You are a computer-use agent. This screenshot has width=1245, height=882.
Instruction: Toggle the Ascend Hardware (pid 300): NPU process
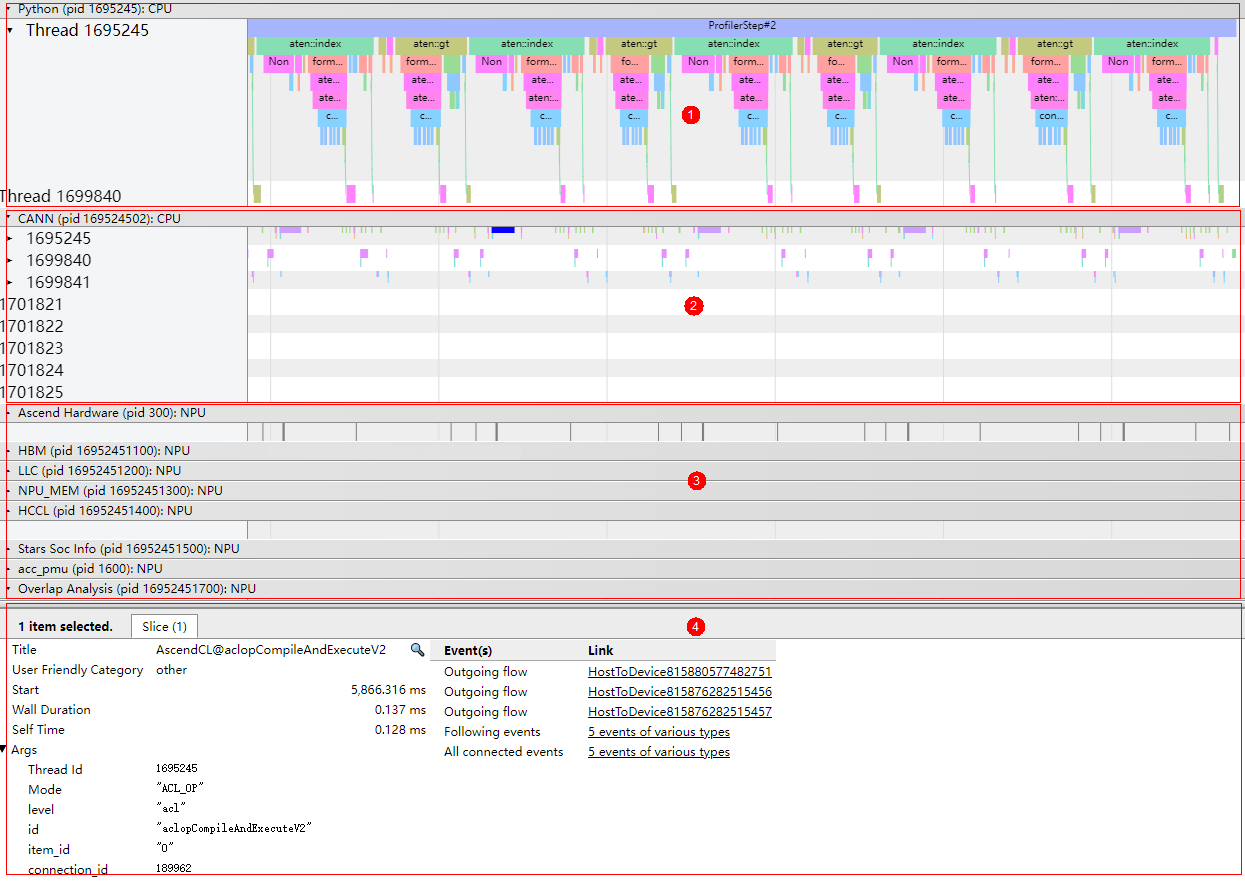coord(10,412)
